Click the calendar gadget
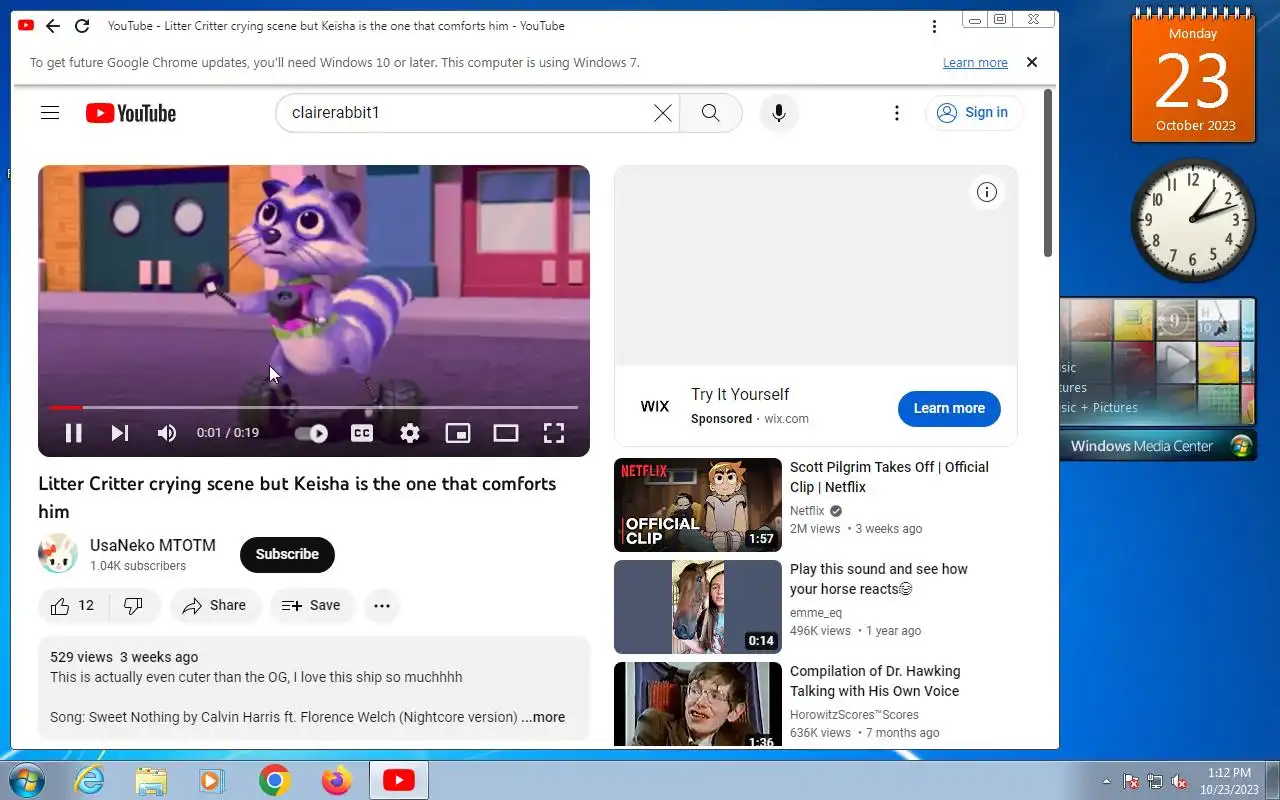 tap(1193, 76)
